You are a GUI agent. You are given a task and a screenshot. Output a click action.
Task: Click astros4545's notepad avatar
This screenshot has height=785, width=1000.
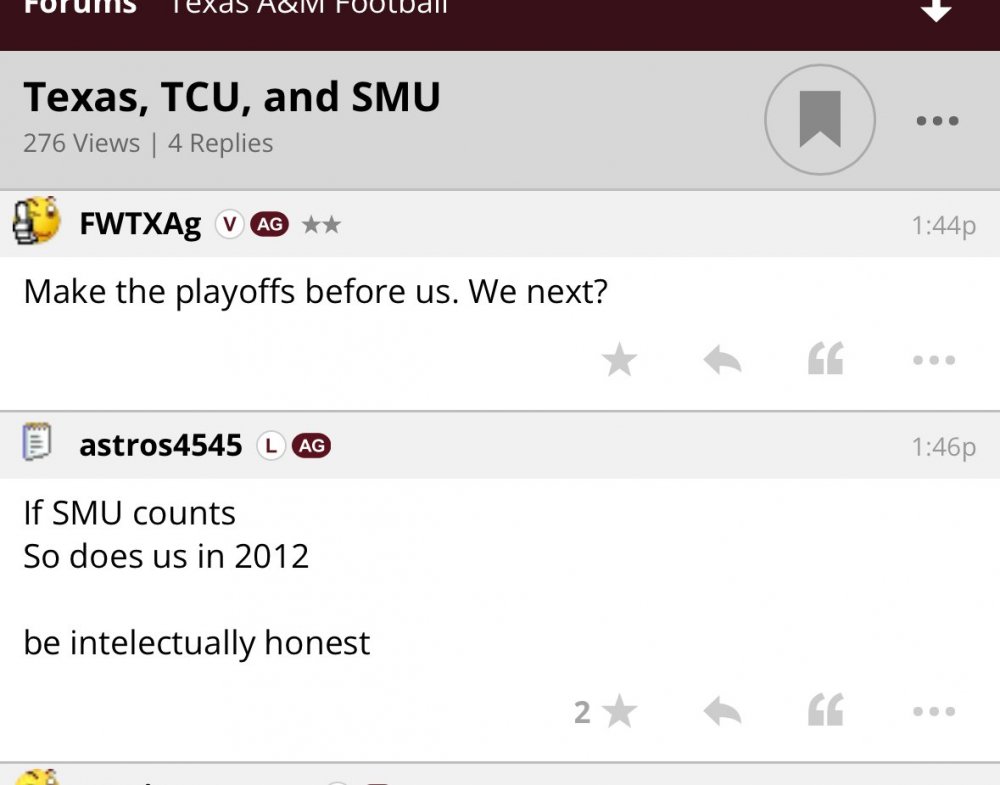click(x=37, y=443)
